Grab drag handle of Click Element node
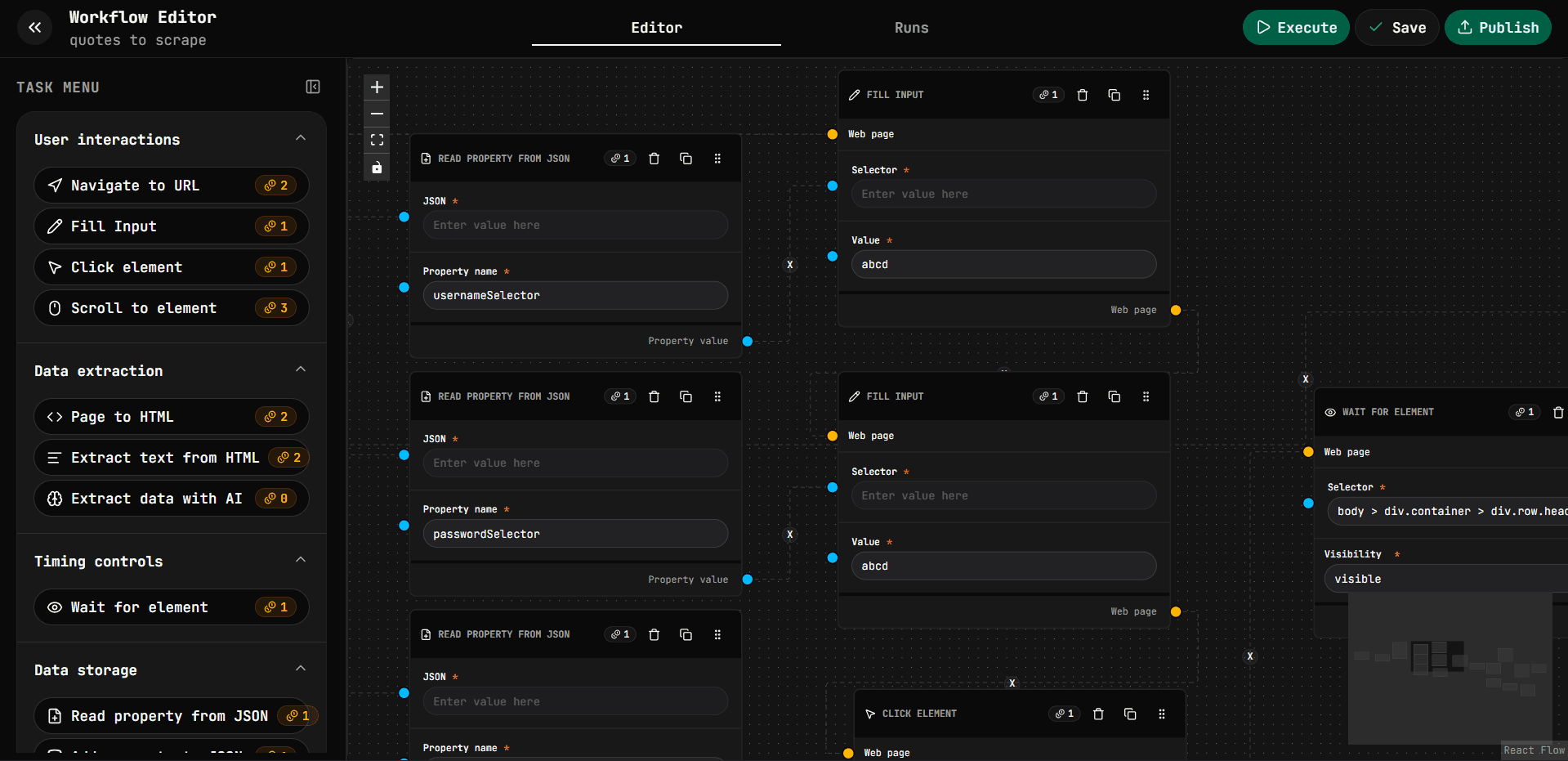Image resolution: width=1568 pixels, height=761 pixels. (1161, 714)
